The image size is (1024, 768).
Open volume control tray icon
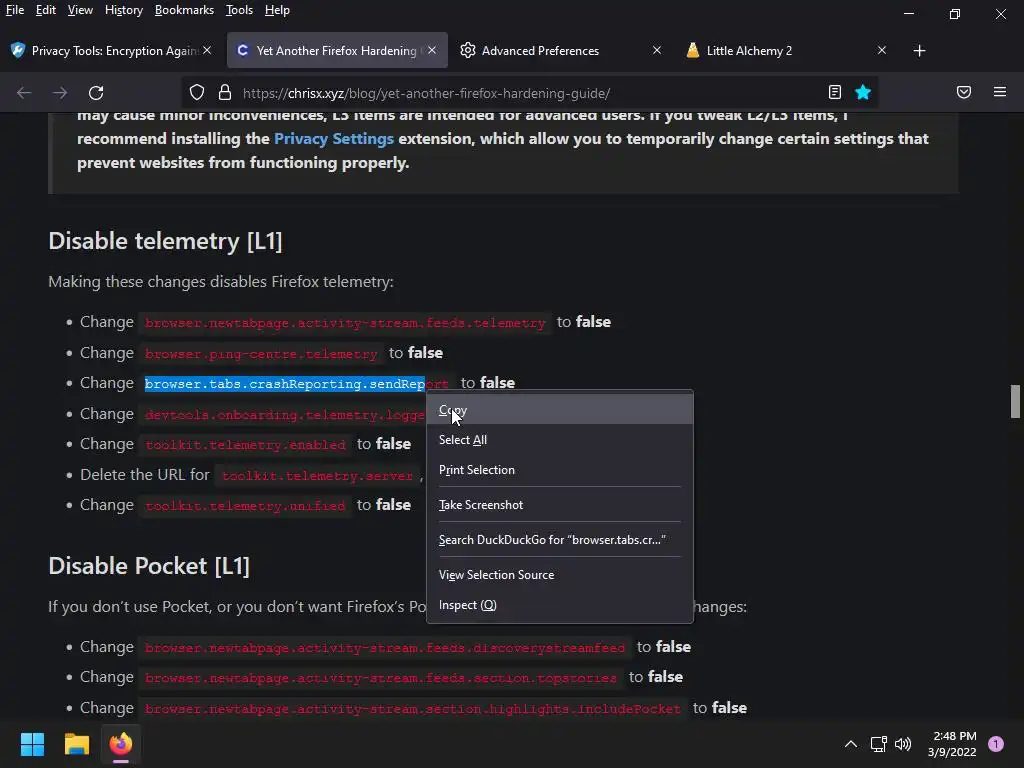pyautogui.click(x=903, y=744)
